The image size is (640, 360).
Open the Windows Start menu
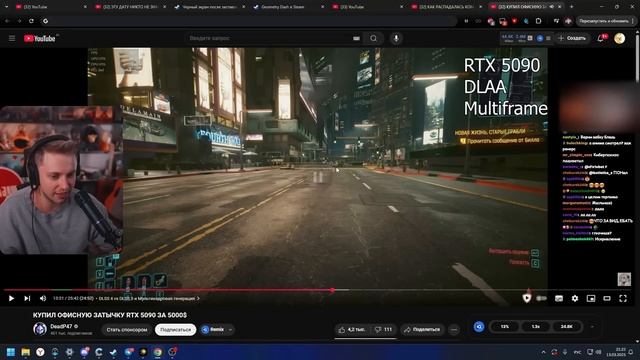pos(11,352)
